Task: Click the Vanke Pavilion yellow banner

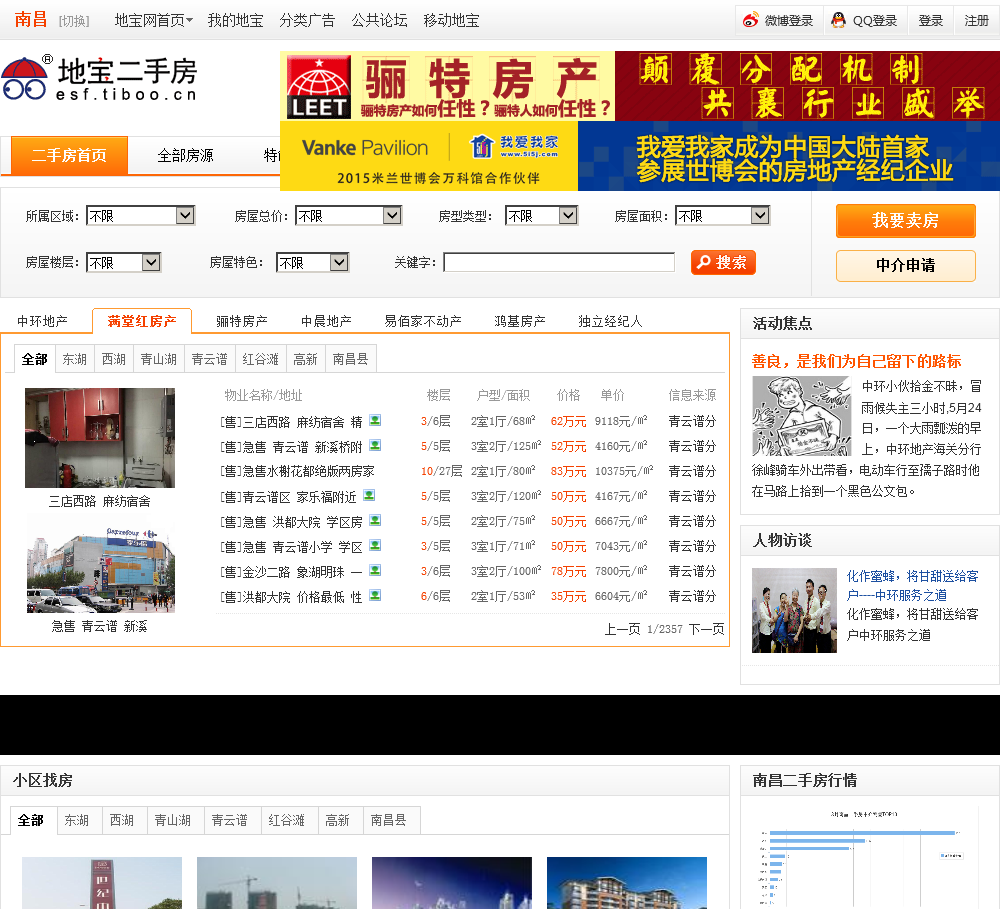Action: tap(429, 156)
